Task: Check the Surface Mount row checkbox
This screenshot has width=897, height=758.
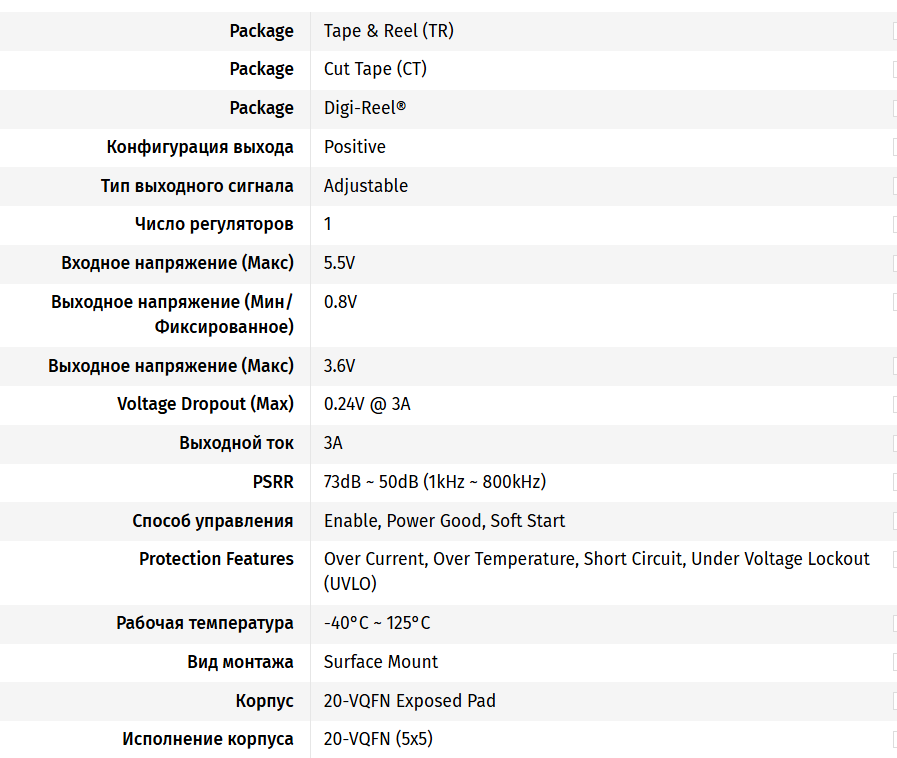Action: 894,662
